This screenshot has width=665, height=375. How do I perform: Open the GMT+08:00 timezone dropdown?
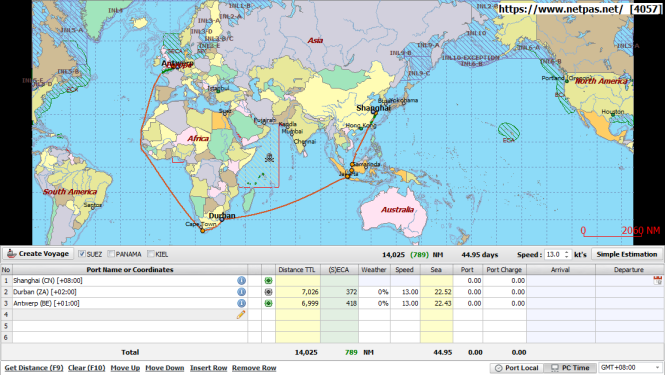tap(630, 367)
